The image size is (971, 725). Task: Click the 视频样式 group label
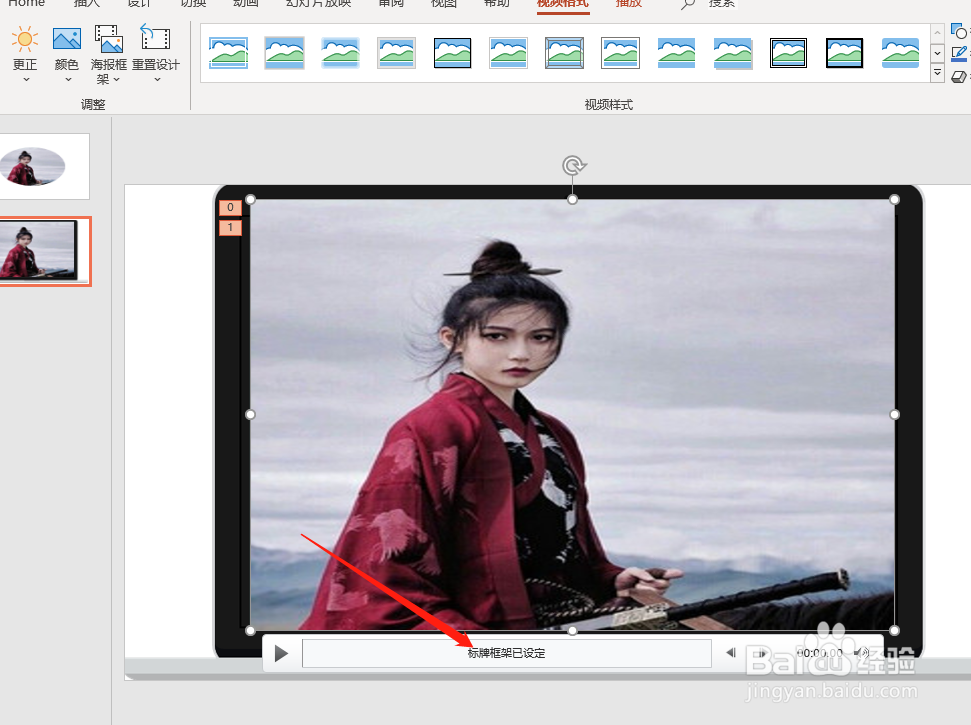click(609, 105)
